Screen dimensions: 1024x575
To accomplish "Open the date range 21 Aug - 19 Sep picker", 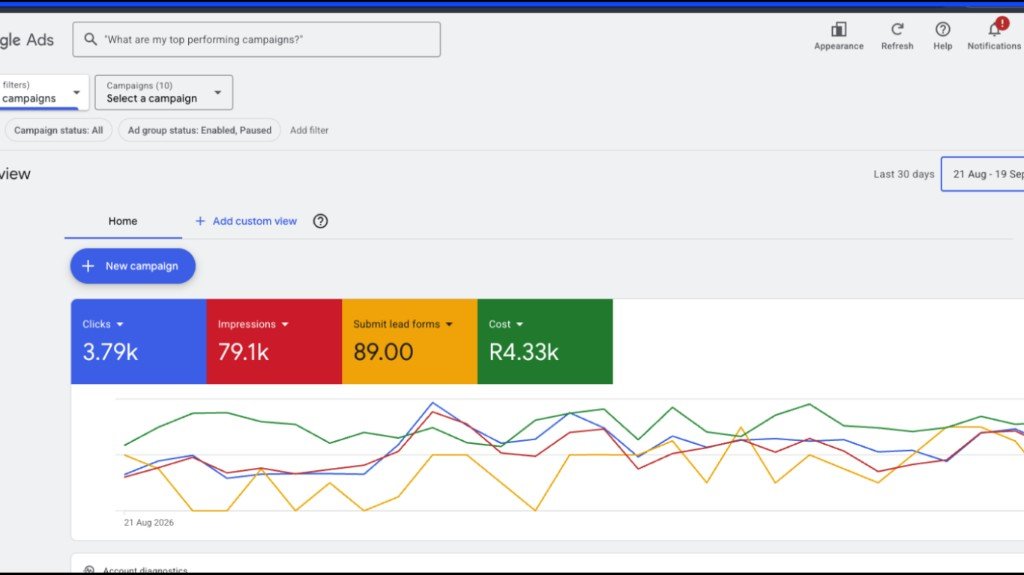I will point(983,174).
